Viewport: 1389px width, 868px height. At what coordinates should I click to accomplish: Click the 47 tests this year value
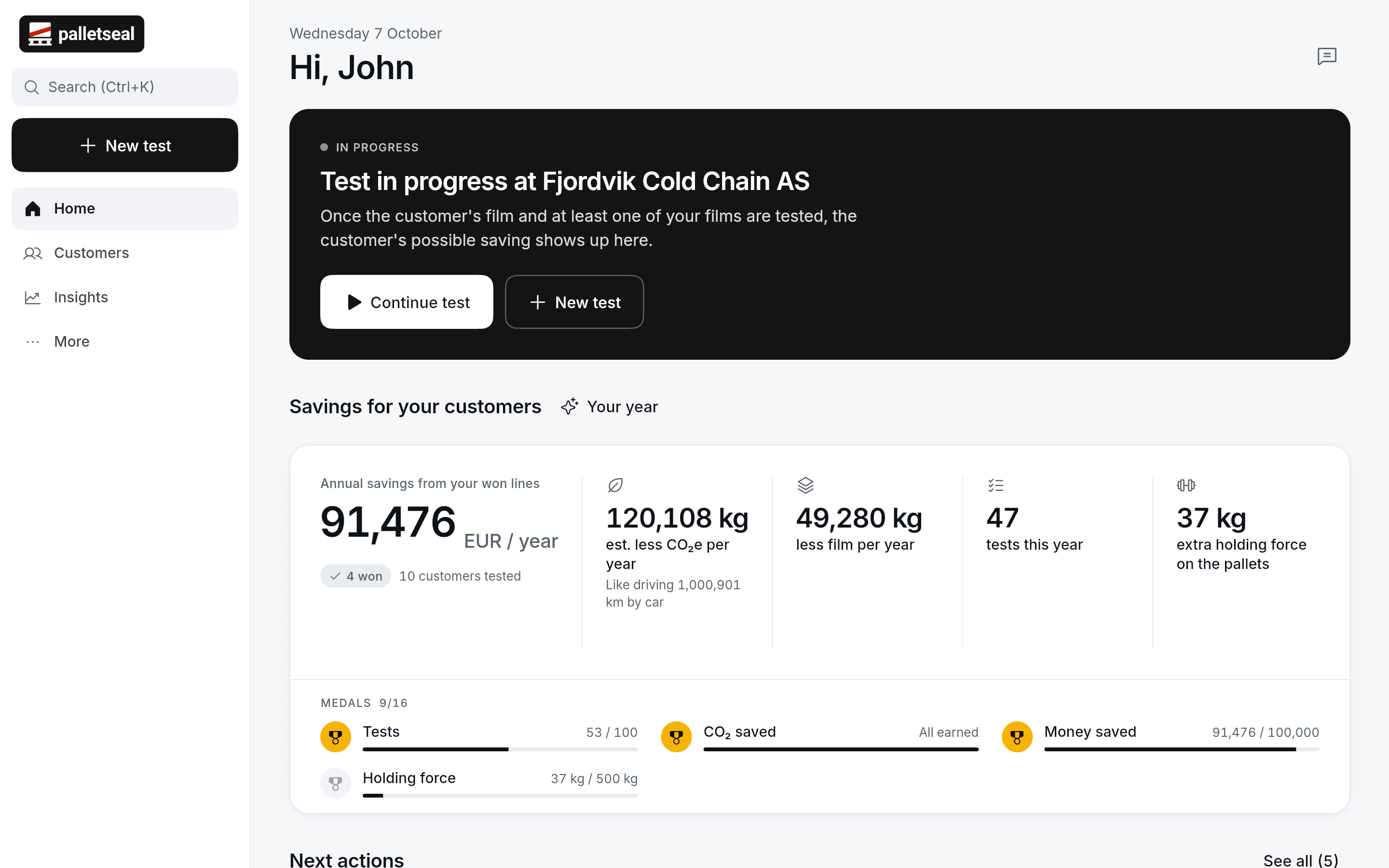[1002, 518]
